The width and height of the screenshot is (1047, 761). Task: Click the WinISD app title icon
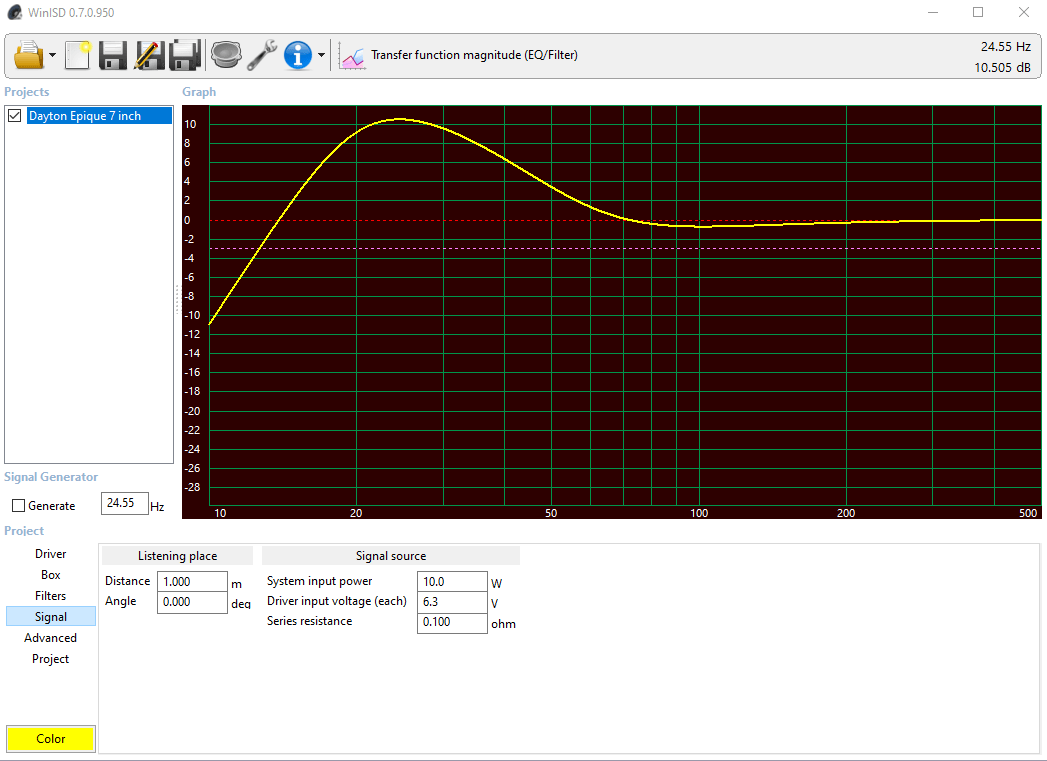(15, 12)
